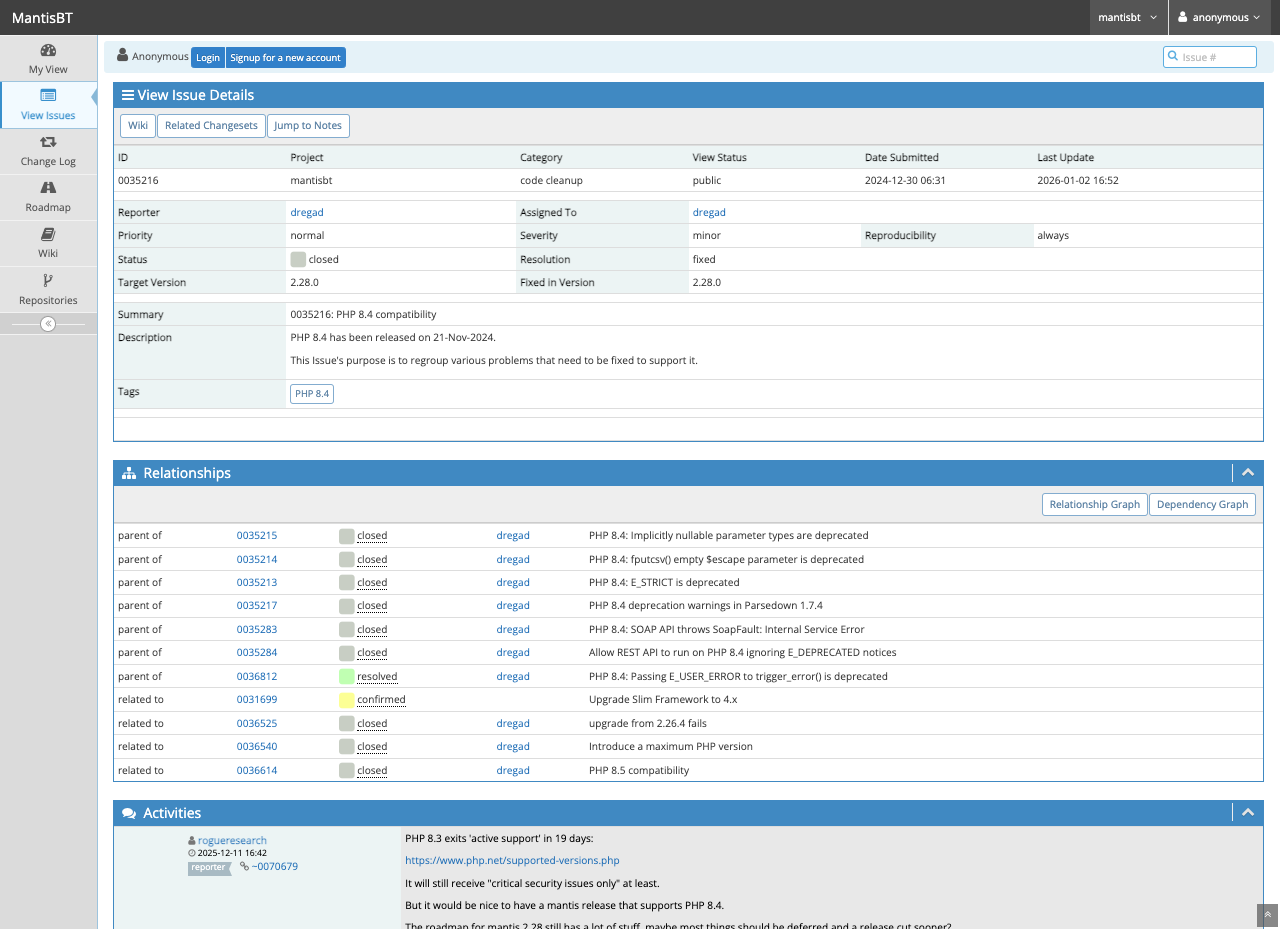
Task: Click the Activities comments header icon
Action: 129,814
